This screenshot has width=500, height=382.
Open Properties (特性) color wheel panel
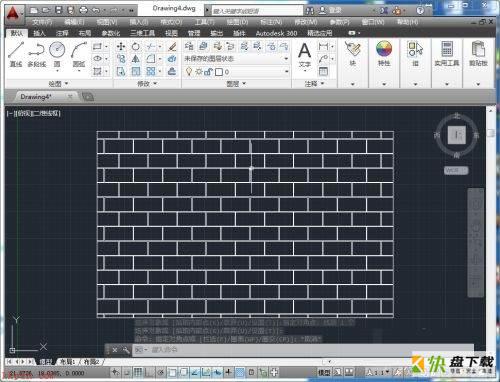point(384,54)
